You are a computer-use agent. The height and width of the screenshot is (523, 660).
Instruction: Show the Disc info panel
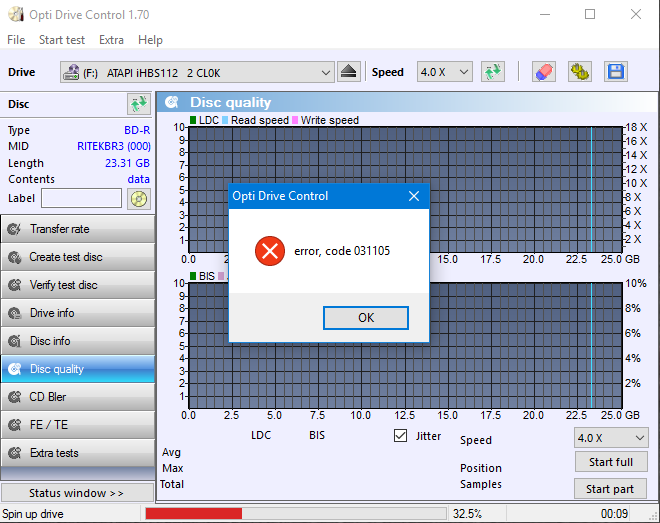[x=78, y=341]
